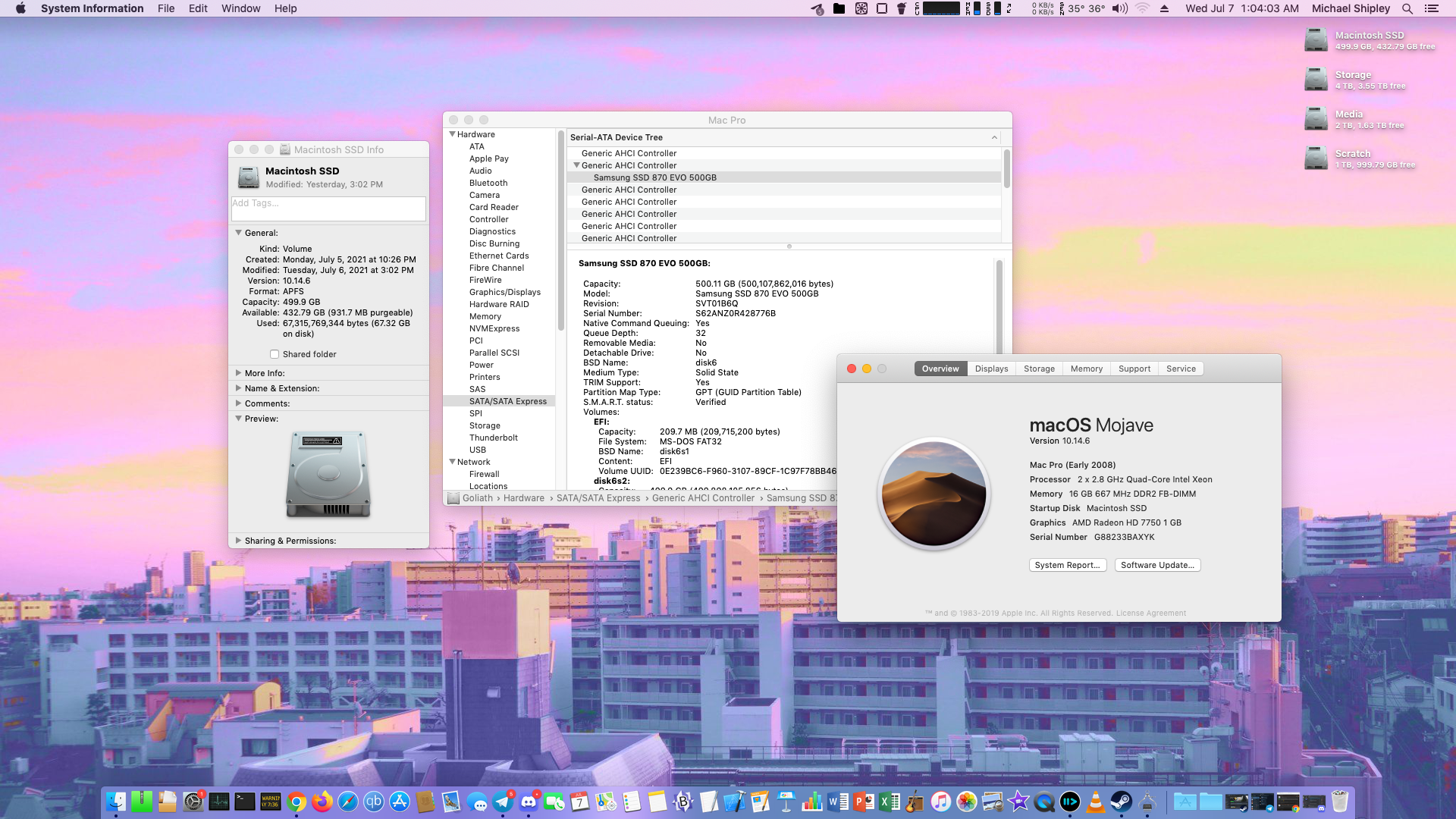
Task: Expand Sharing & Permissions section
Action: 238,541
